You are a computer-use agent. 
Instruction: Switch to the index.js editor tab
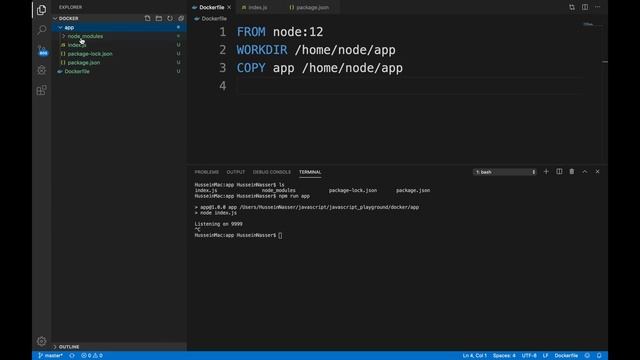pyautogui.click(x=258, y=7)
